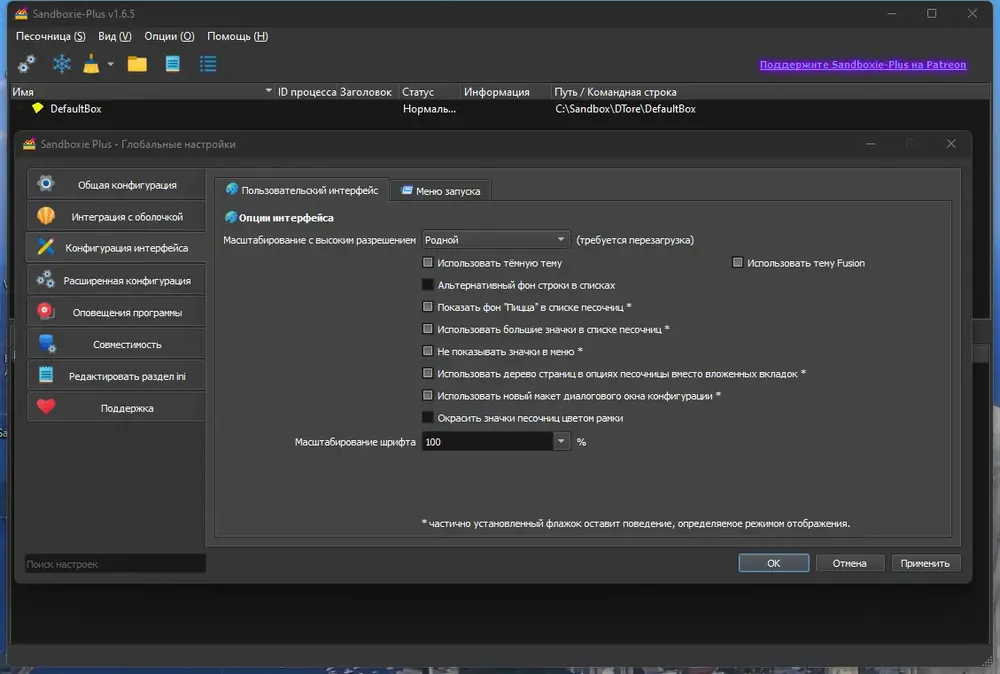Image resolution: width=1000 pixels, height=674 pixels.
Task: Click the Отмена button
Action: coord(849,563)
